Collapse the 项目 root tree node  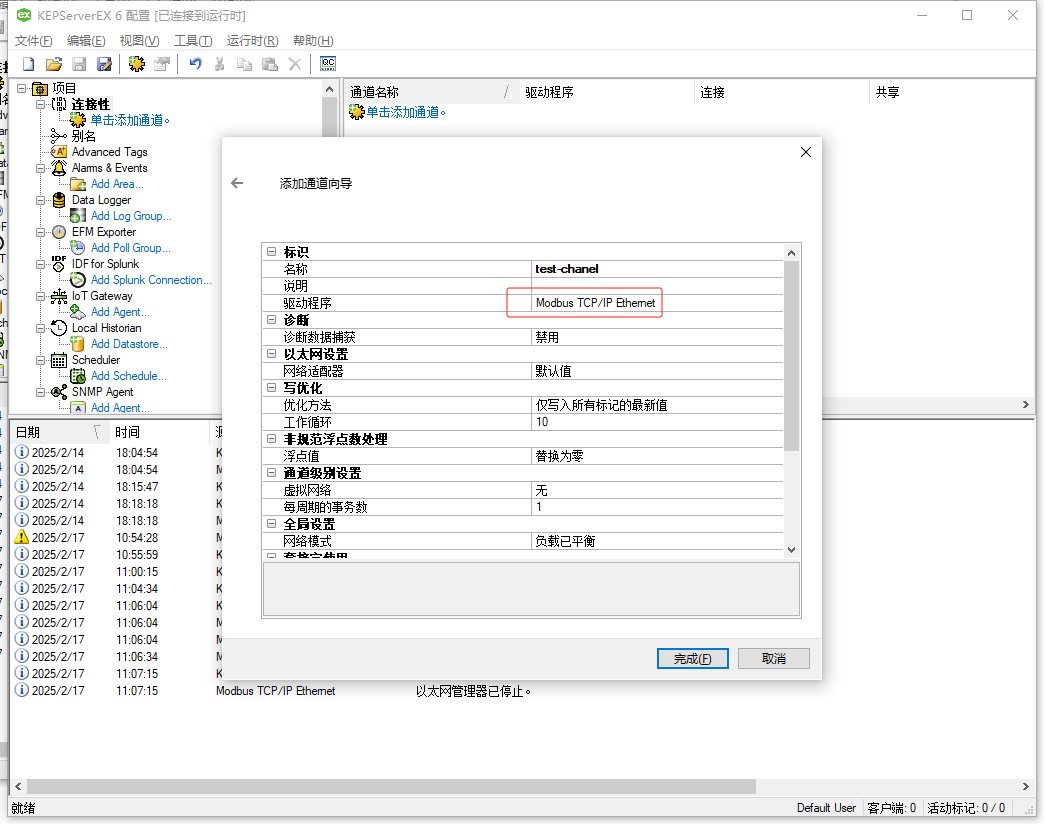click(22, 88)
